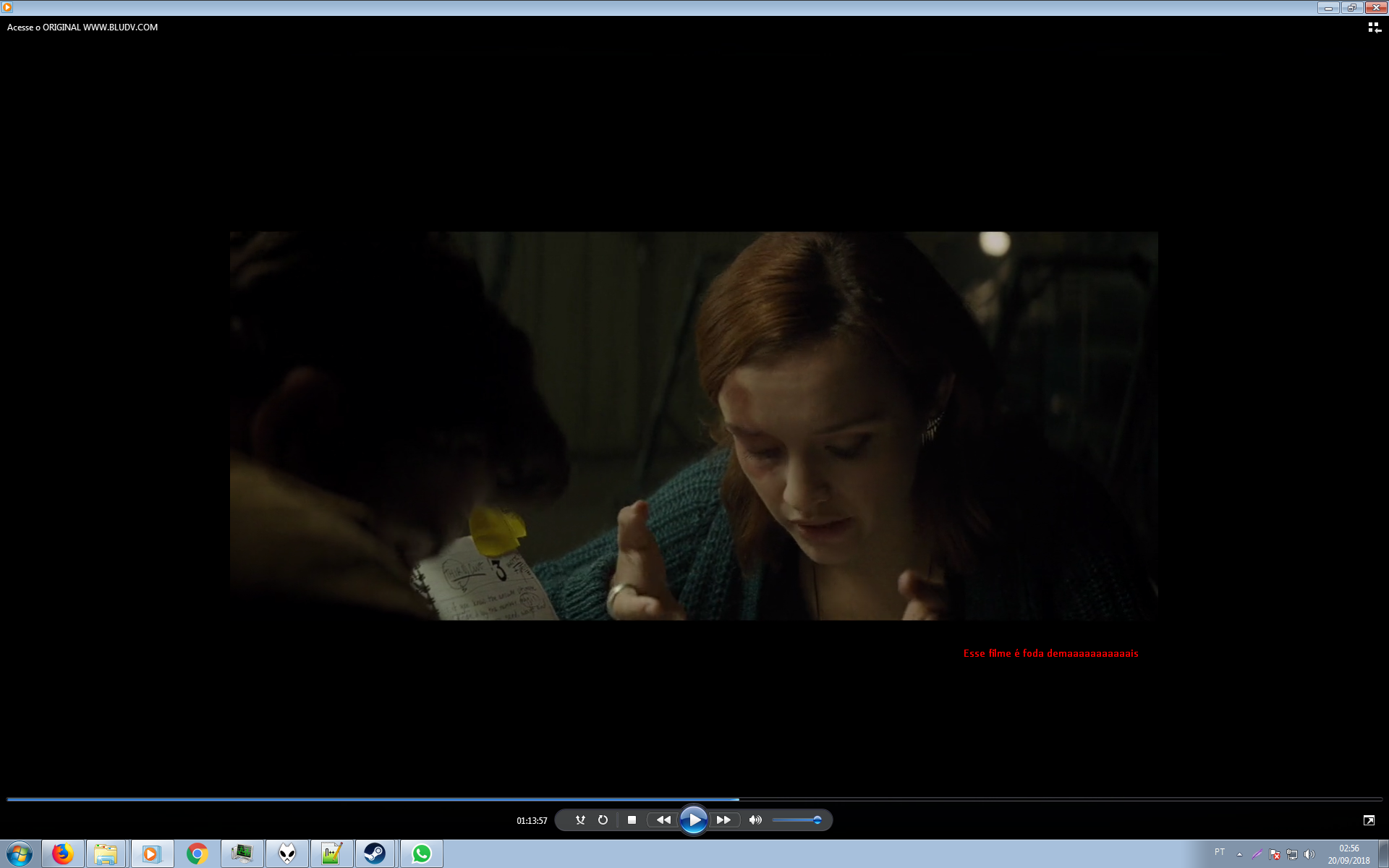Viewport: 1389px width, 868px height.
Task: Open the PT language input selector
Action: click(1220, 852)
